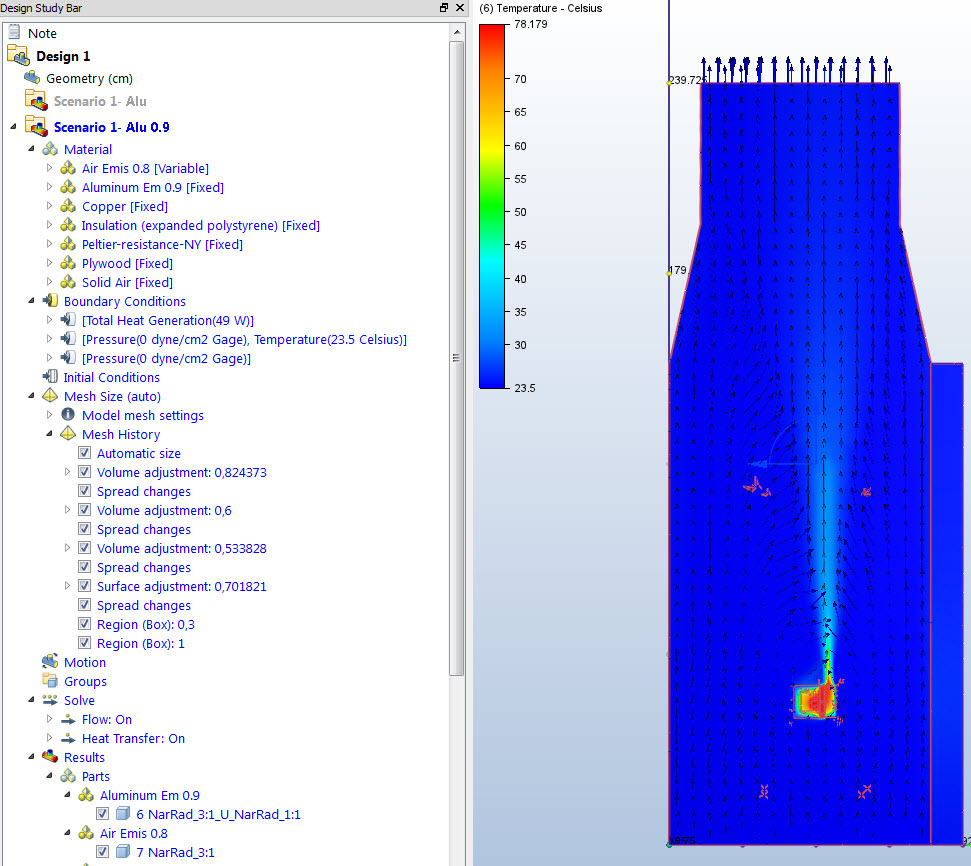The height and width of the screenshot is (866, 971).
Task: Uncheck the Automatic size checkbox
Action: [x=84, y=453]
